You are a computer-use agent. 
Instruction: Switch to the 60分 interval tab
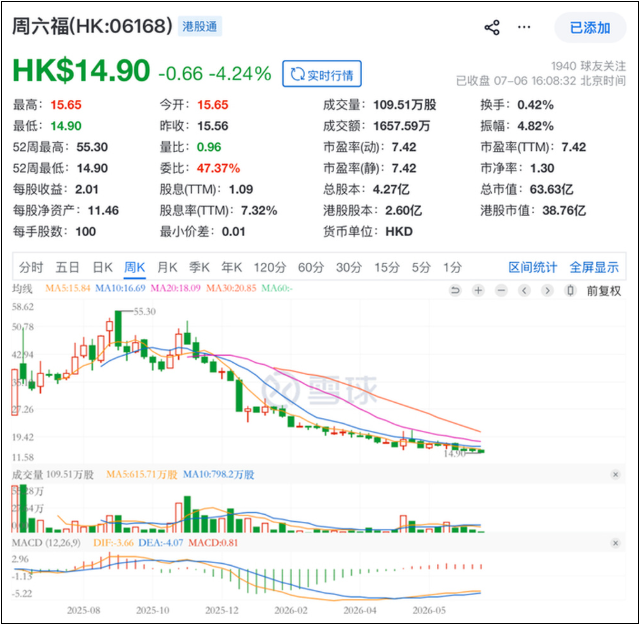(311, 267)
